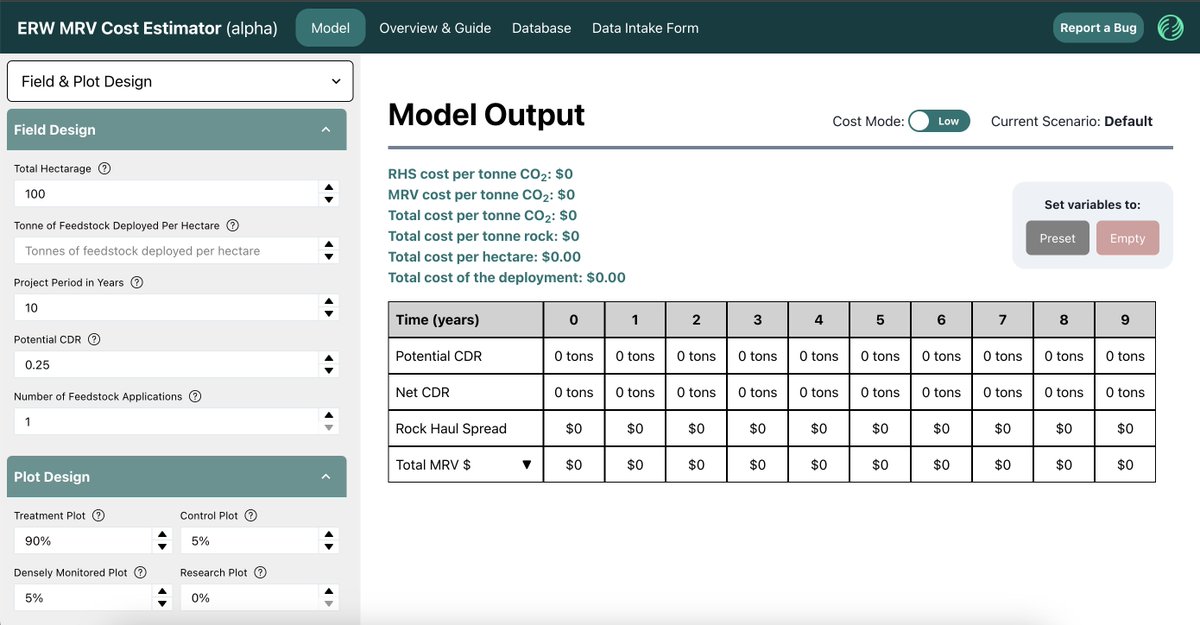Click Densely Monitored Plot input showing 5%

[84, 598]
